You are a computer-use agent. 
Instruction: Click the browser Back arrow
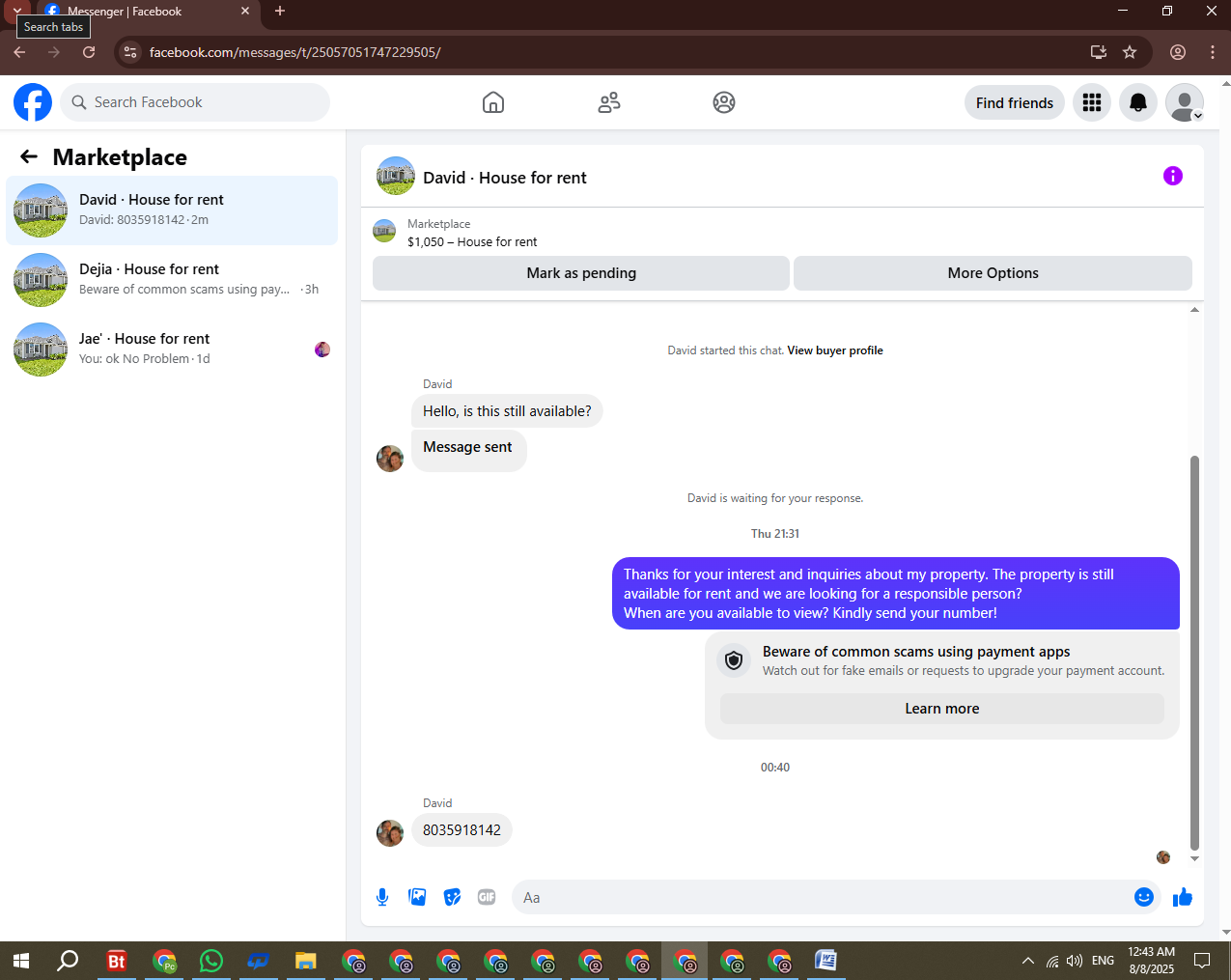tap(19, 52)
